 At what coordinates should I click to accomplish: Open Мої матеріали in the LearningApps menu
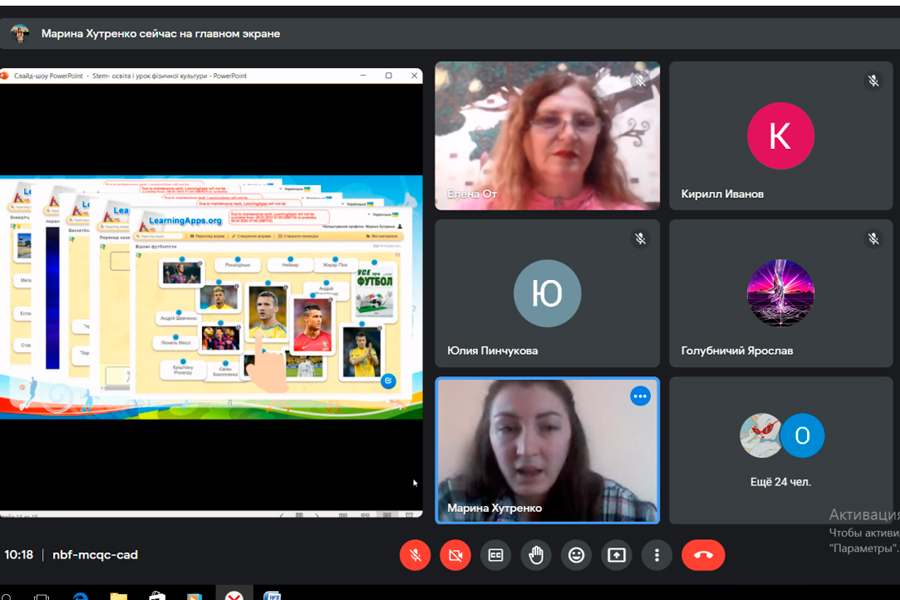point(382,236)
